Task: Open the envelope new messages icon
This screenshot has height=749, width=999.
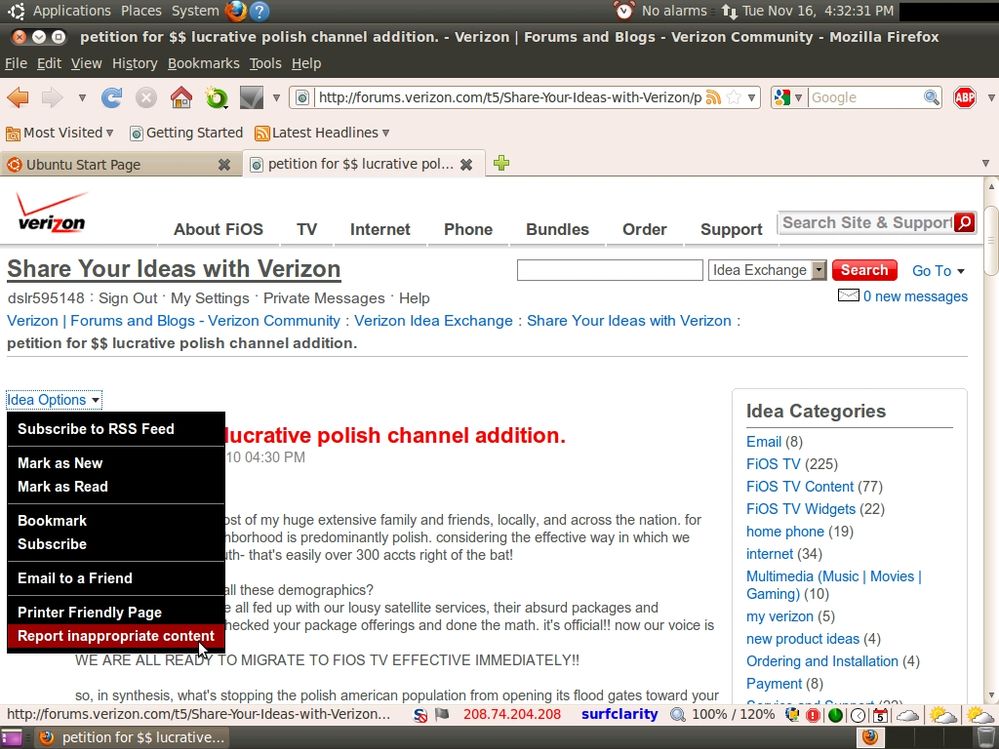Action: 849,296
